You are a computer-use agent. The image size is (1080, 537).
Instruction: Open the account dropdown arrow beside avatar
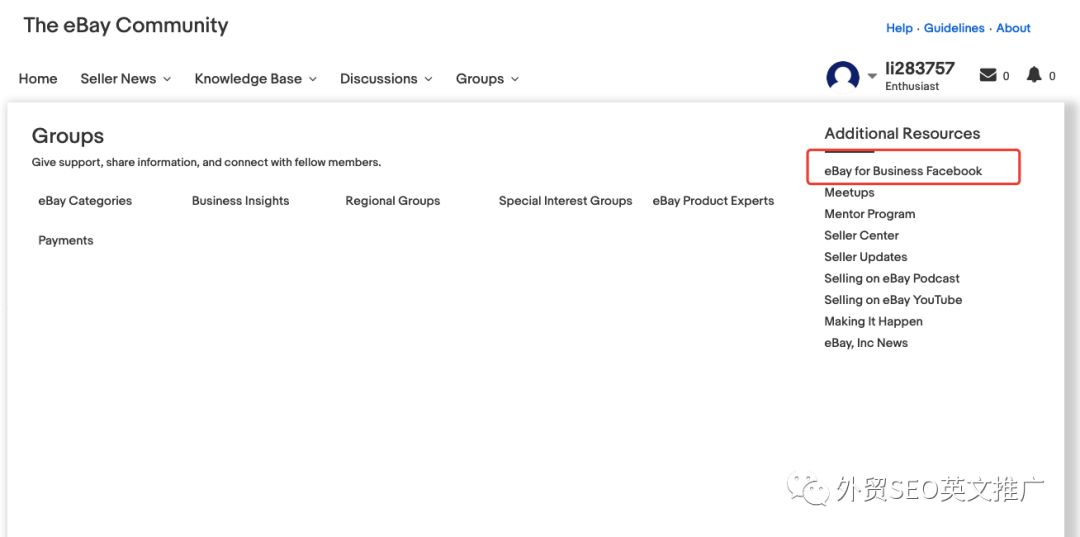872,76
